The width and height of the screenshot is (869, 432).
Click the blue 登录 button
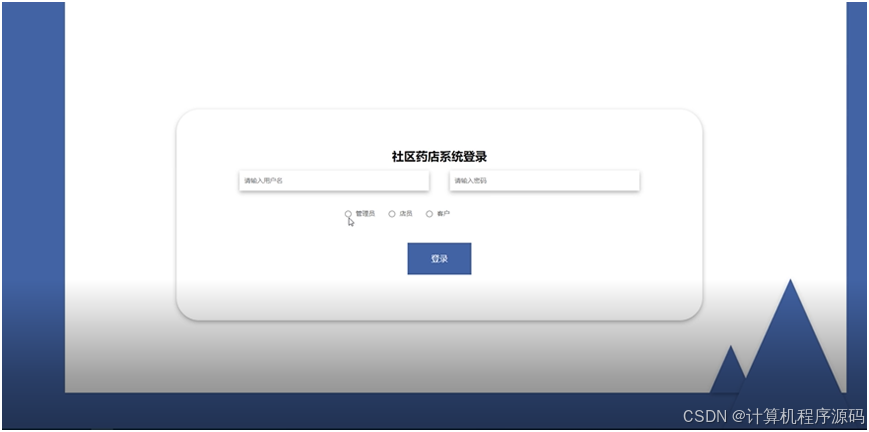click(x=439, y=258)
